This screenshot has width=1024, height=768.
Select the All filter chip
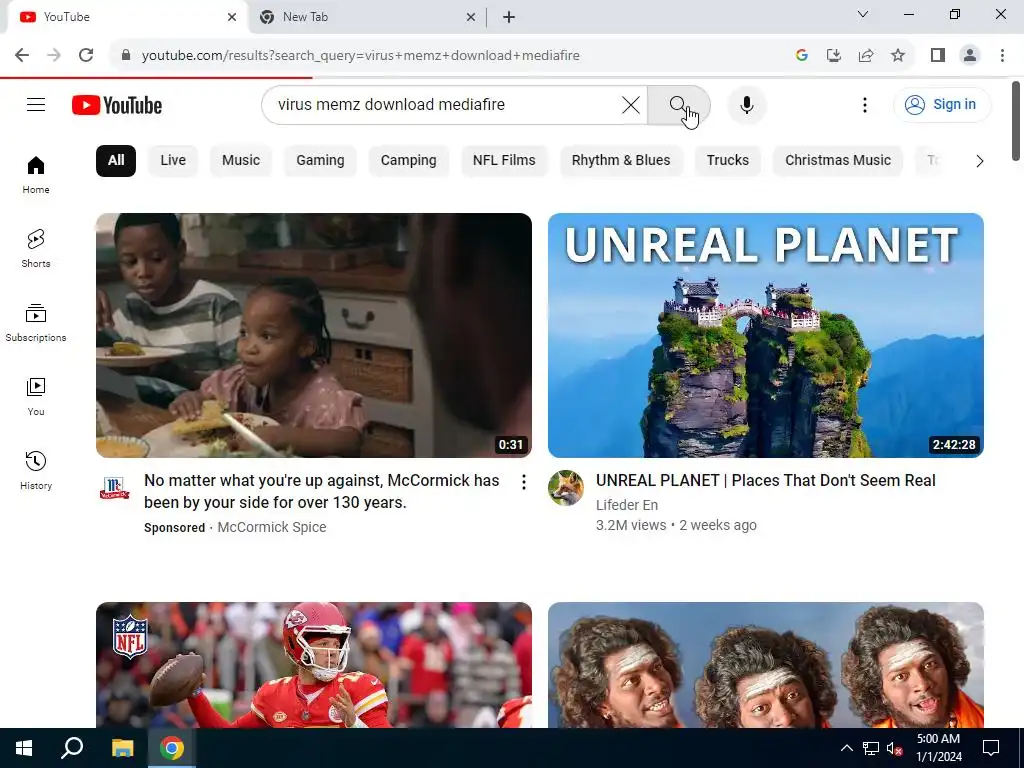pyautogui.click(x=116, y=161)
